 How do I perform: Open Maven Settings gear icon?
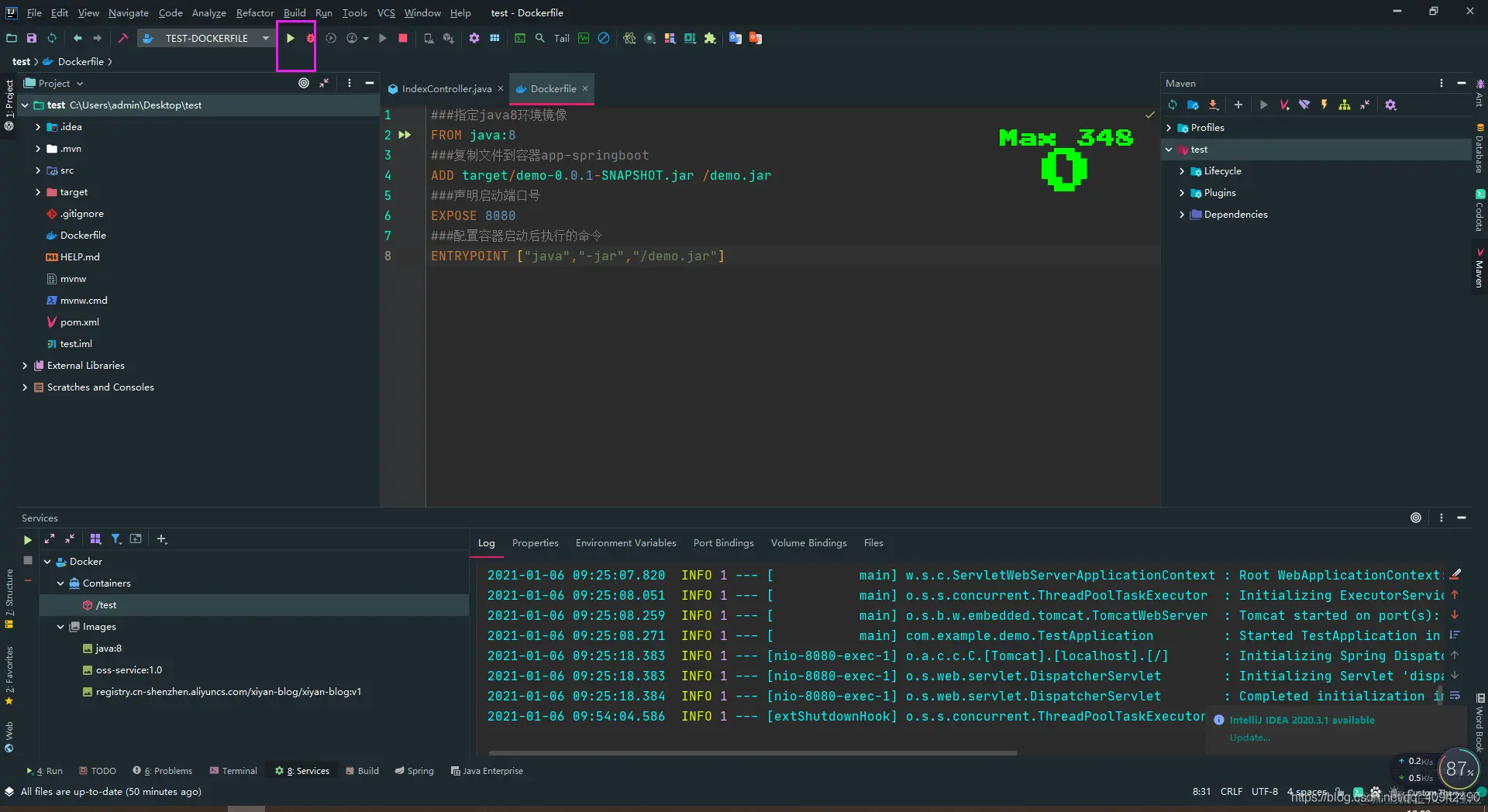[x=1391, y=105]
